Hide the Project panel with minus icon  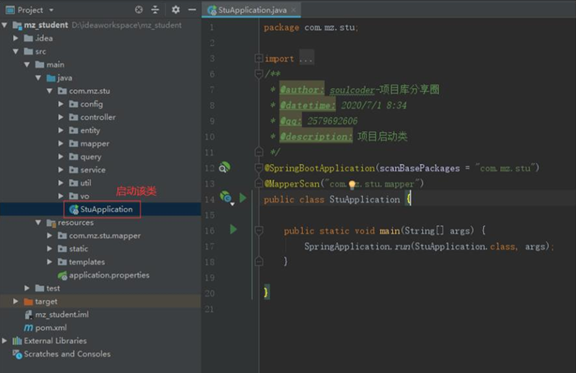[192, 10]
